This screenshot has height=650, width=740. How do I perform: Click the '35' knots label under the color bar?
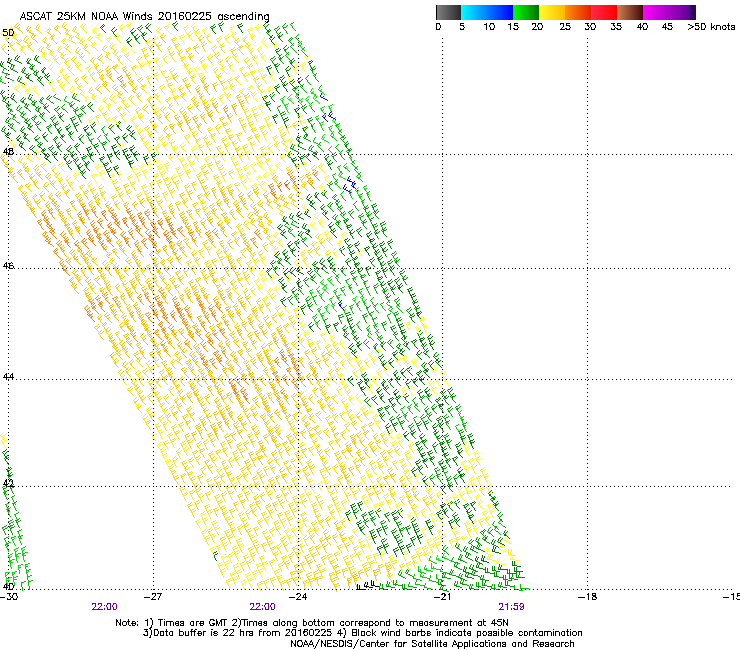[616, 27]
